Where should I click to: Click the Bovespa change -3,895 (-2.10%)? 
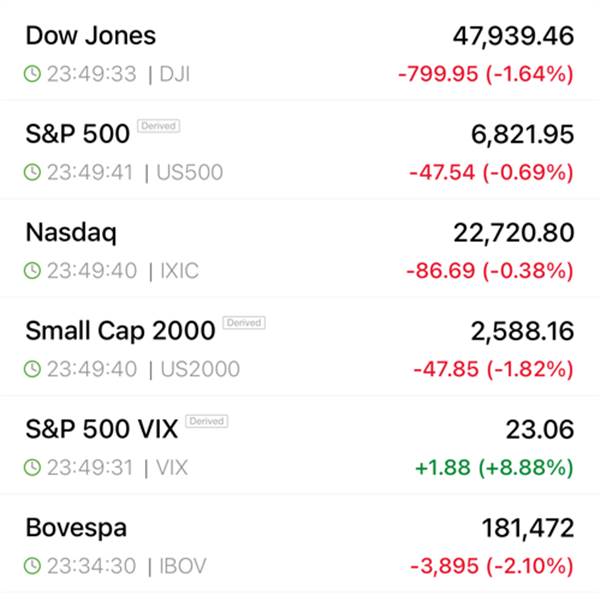point(491,566)
